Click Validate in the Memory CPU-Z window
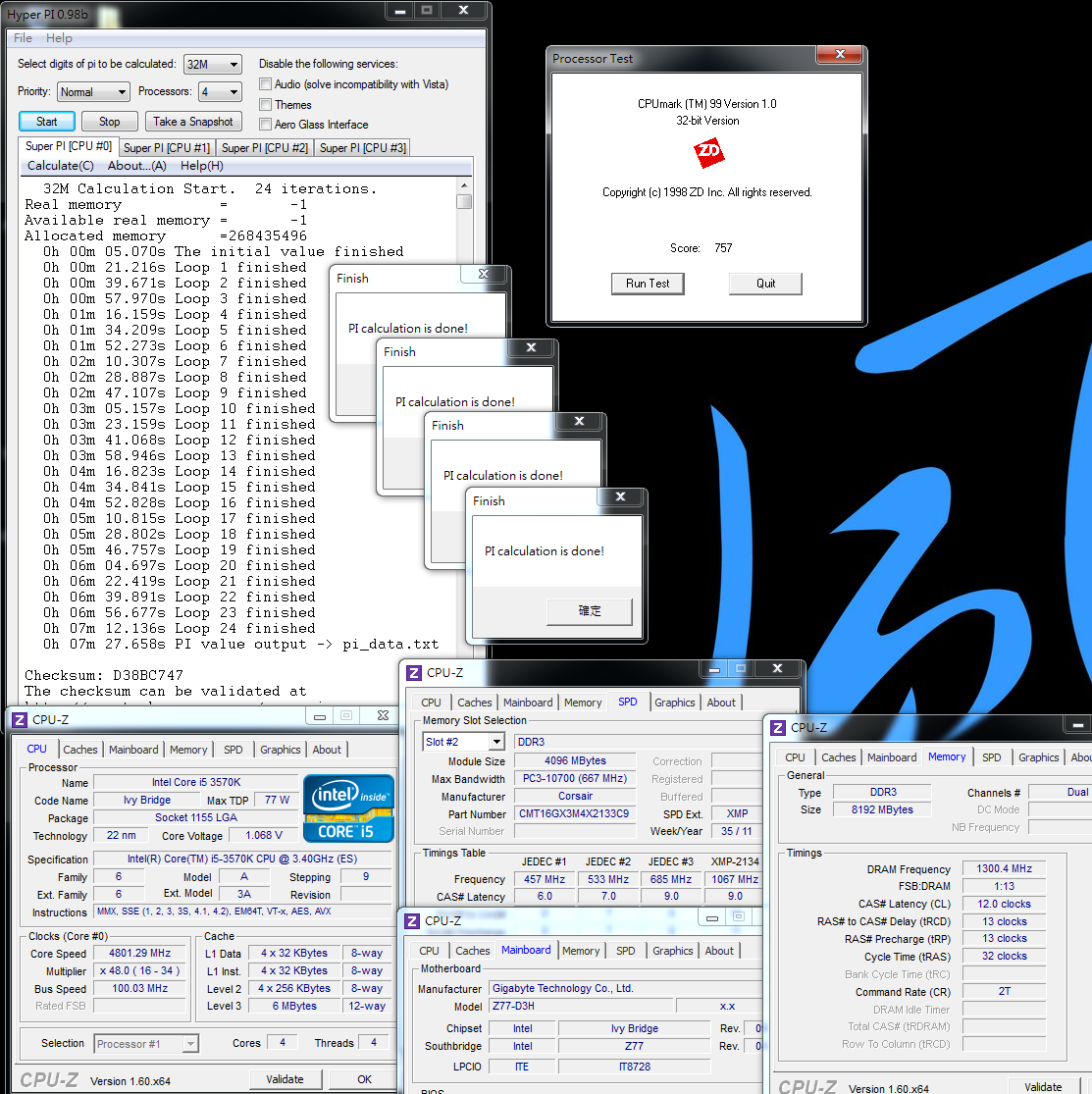 click(x=1043, y=1087)
